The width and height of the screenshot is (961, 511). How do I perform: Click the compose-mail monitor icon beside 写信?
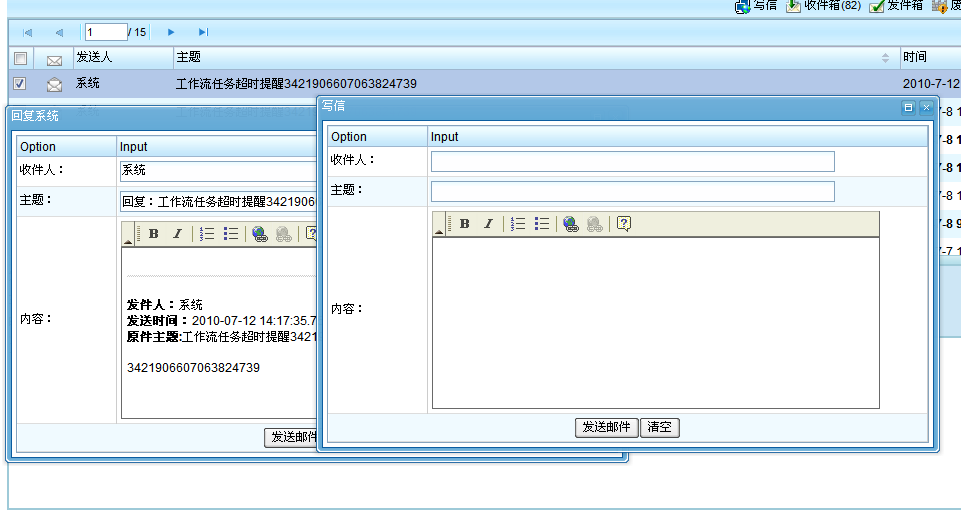tap(743, 6)
